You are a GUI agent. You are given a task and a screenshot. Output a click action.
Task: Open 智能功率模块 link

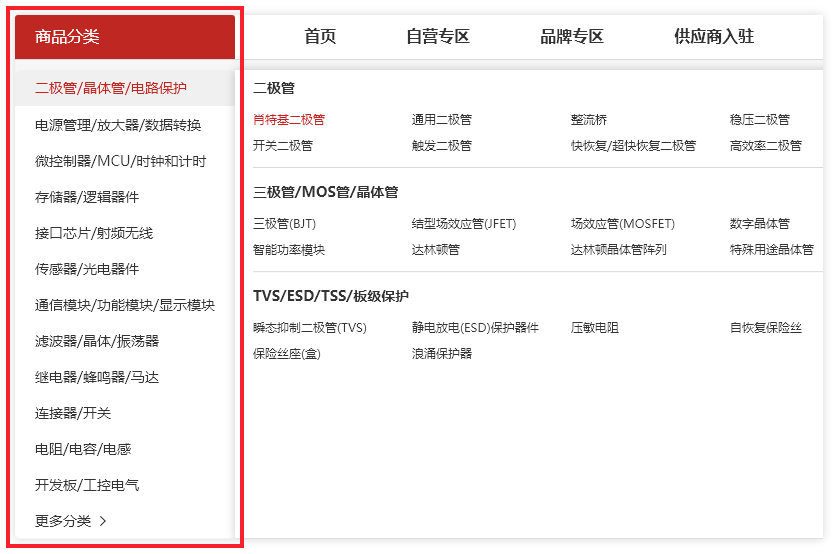[289, 249]
